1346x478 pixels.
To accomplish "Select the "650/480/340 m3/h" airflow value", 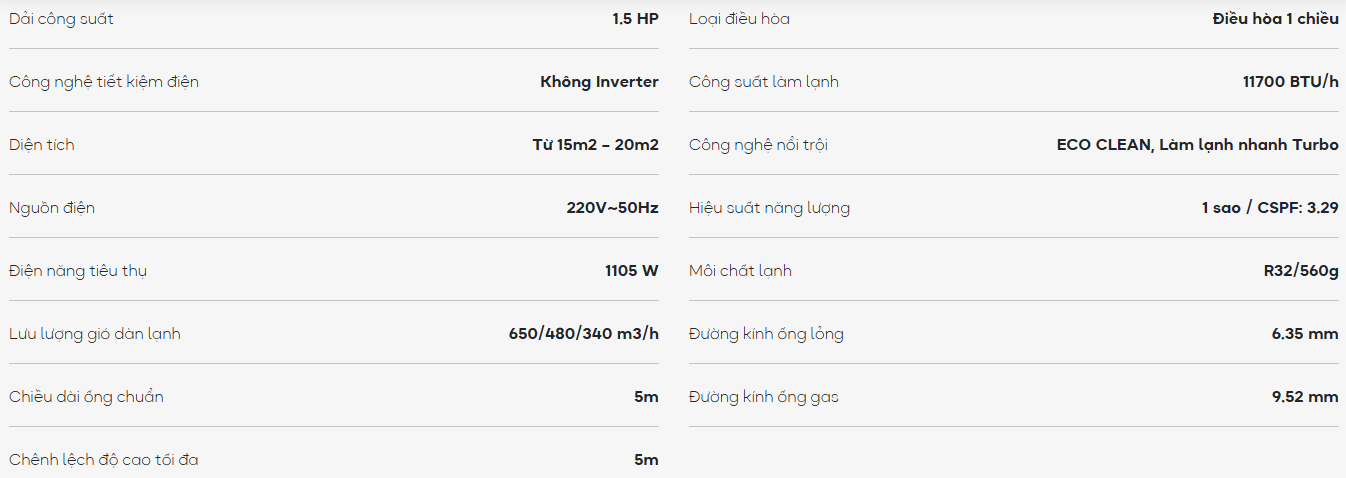I will pyautogui.click(x=583, y=334).
